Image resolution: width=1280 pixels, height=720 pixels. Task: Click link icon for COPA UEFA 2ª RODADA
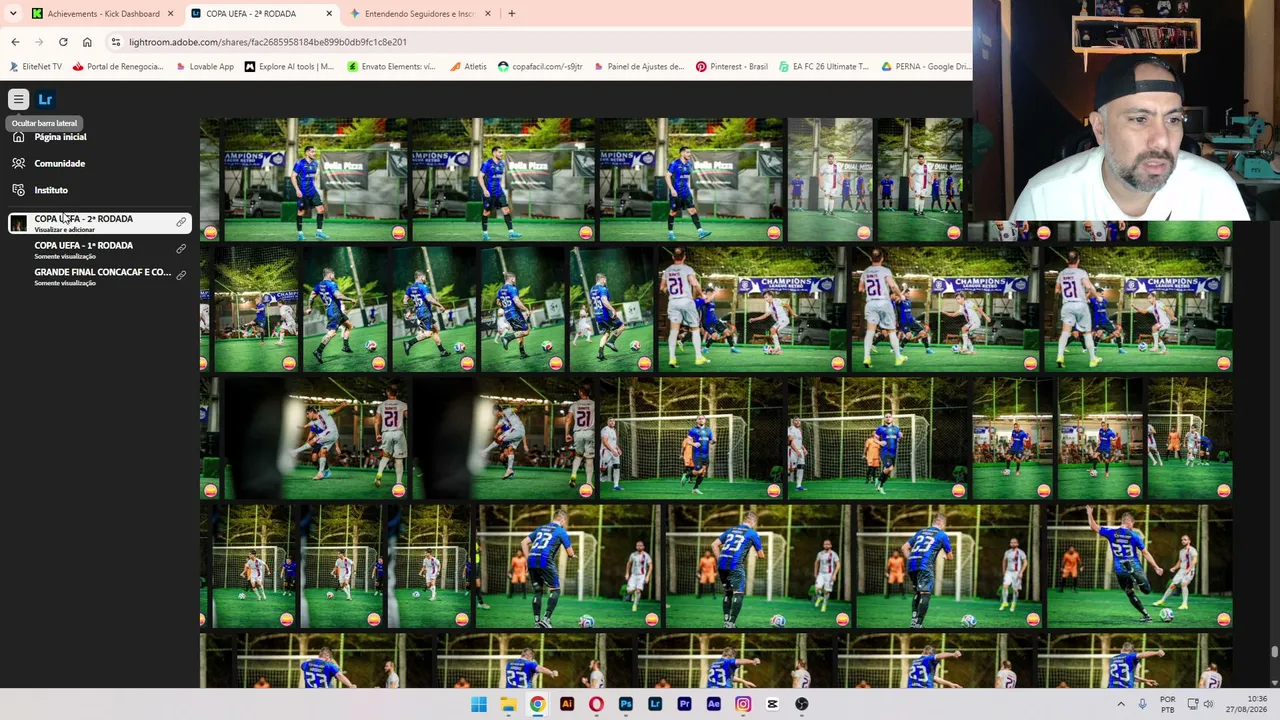point(181,222)
